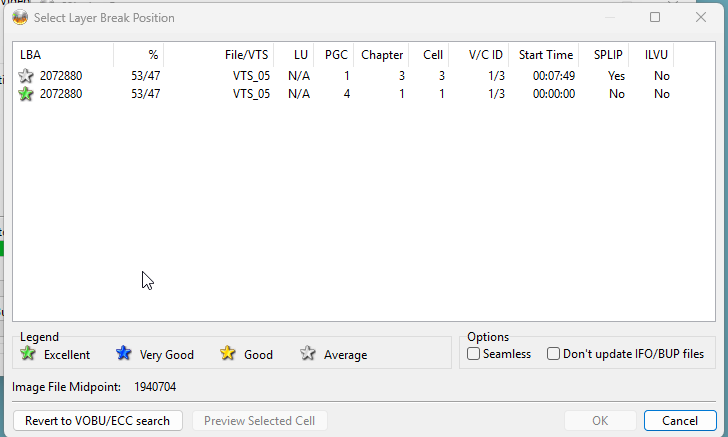Image resolution: width=728 pixels, height=437 pixels.
Task: Click the ILVU column header
Action: click(656, 55)
